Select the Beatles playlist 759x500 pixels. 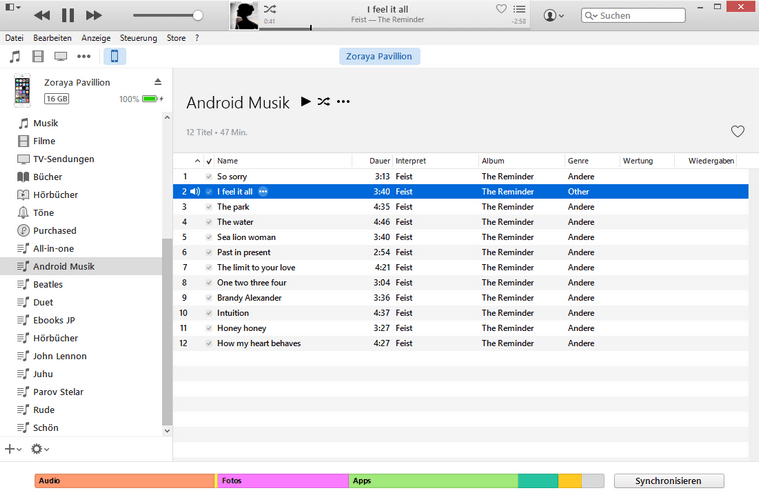coord(47,284)
